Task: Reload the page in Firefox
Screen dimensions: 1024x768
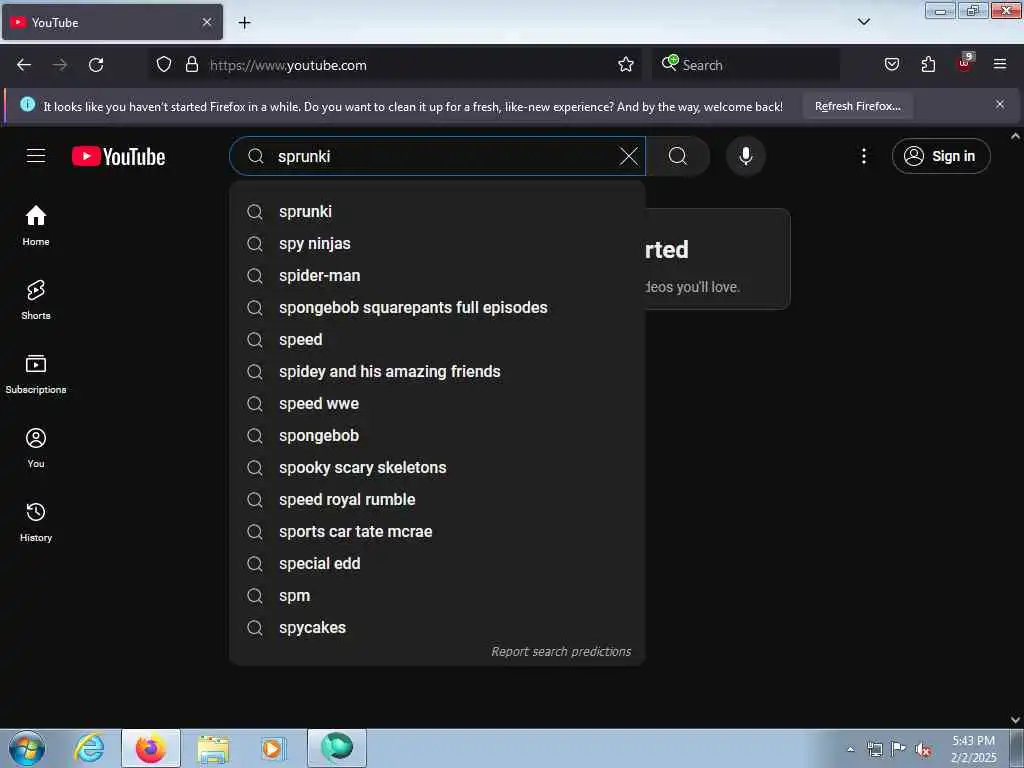Action: pyautogui.click(x=96, y=65)
